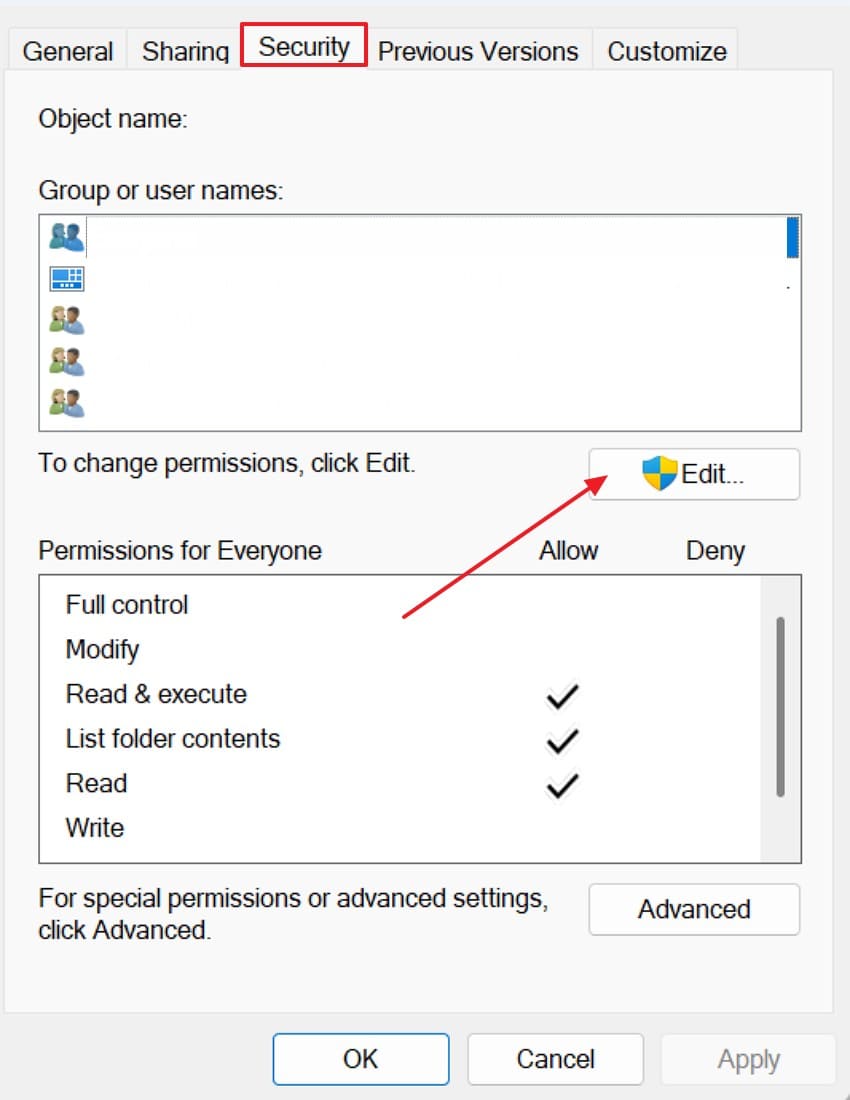Viewport: 850px width, 1100px height.
Task: Click the Read & execute permission label
Action: tap(156, 694)
